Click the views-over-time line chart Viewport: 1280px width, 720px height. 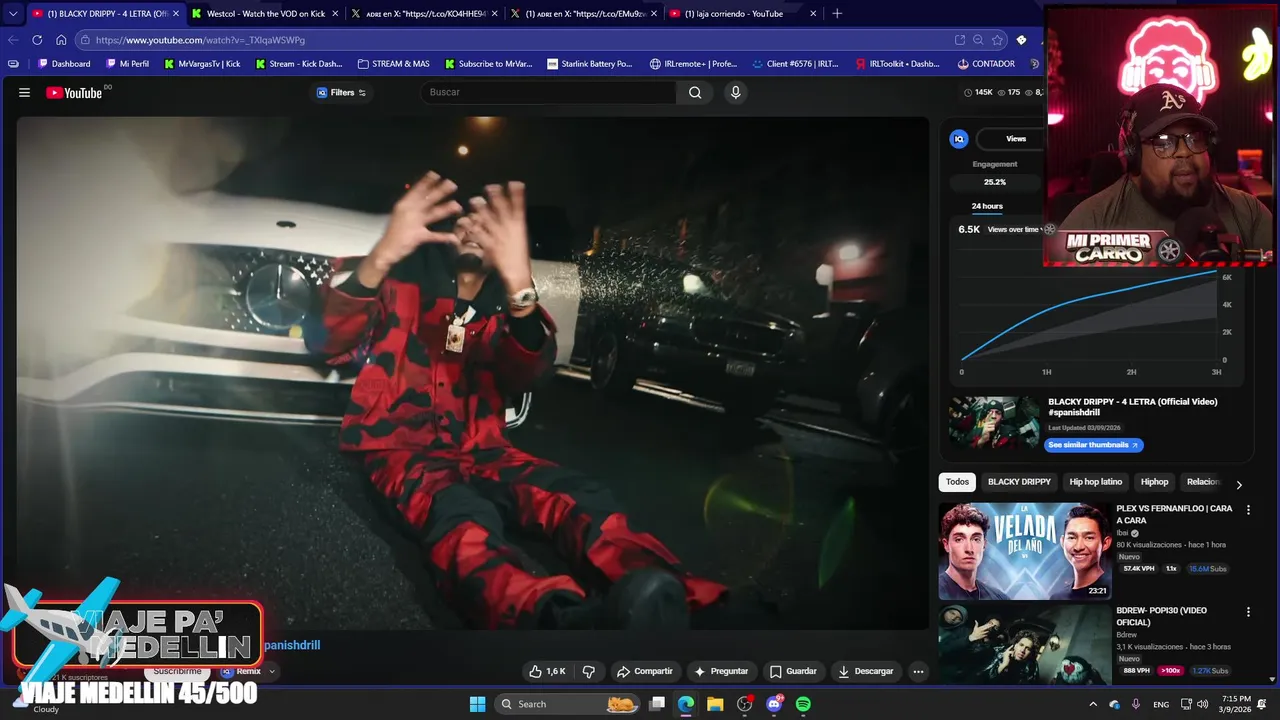pos(1091,314)
